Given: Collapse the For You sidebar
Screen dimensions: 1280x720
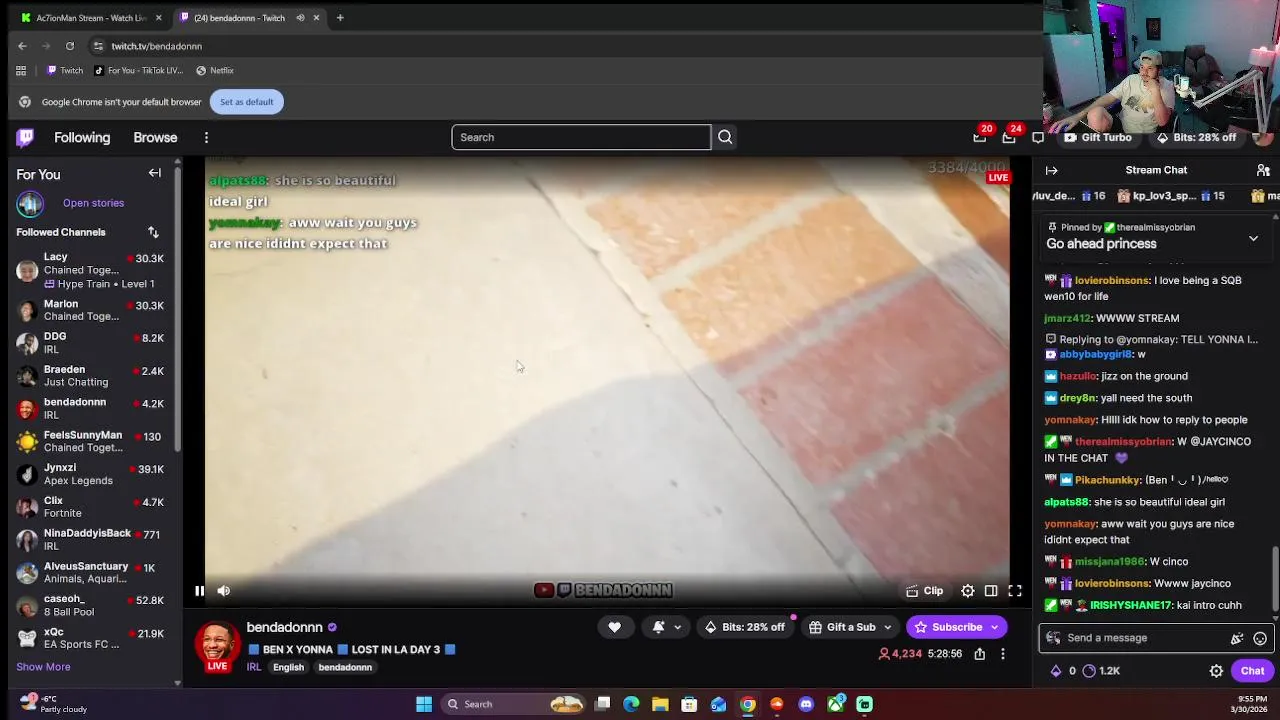Looking at the screenshot, I should (x=155, y=173).
